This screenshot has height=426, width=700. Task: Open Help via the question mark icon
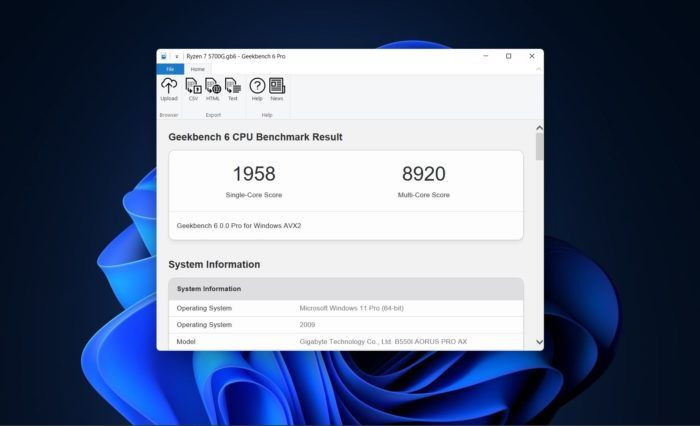(257, 89)
